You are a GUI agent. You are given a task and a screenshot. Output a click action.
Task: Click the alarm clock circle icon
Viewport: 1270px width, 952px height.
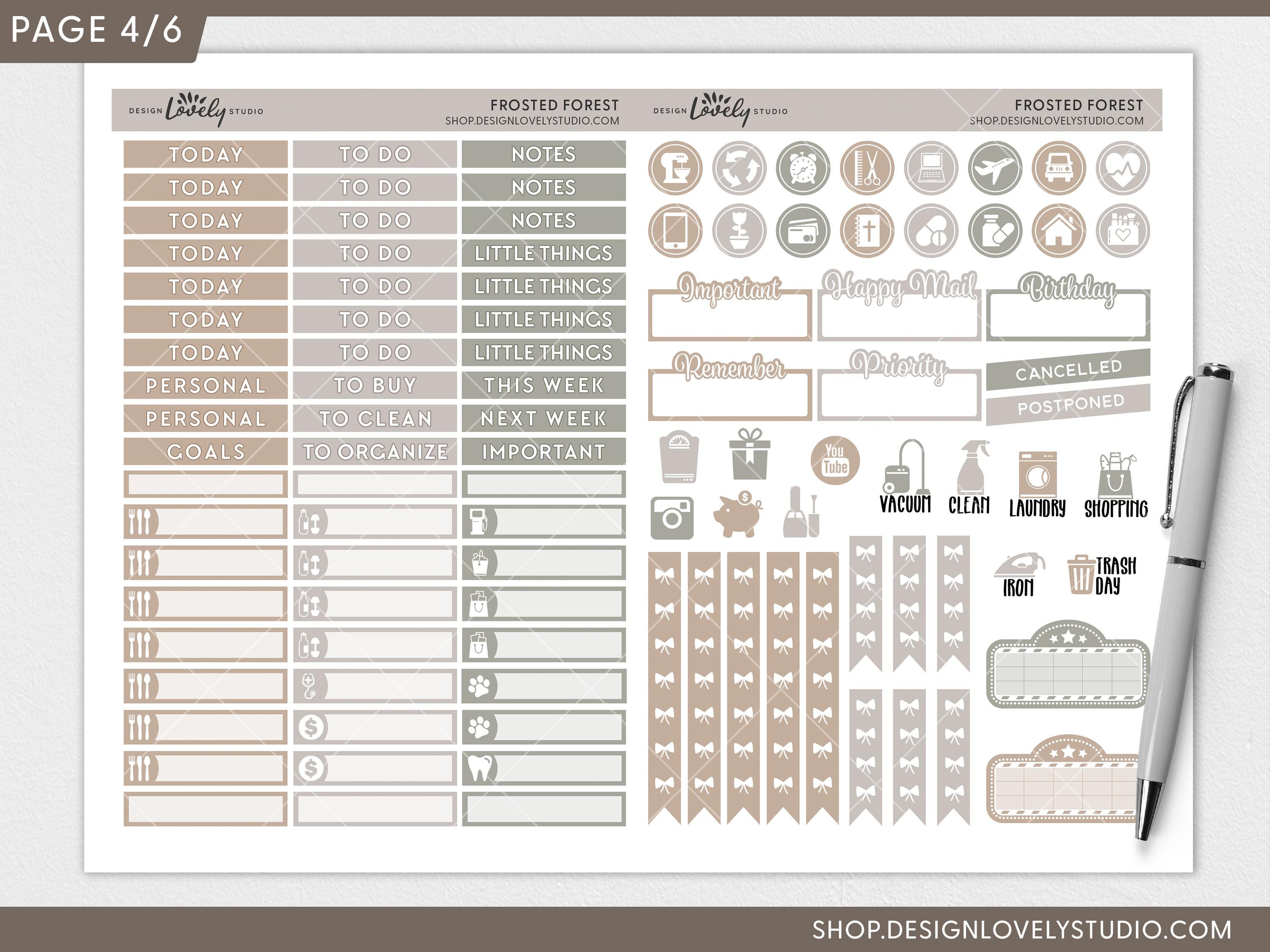coord(803,168)
